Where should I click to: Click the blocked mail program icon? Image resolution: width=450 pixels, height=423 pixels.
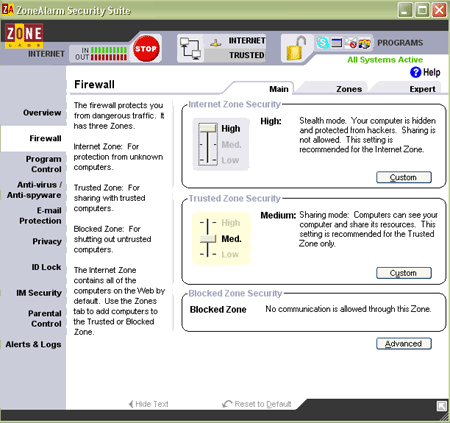[x=351, y=43]
